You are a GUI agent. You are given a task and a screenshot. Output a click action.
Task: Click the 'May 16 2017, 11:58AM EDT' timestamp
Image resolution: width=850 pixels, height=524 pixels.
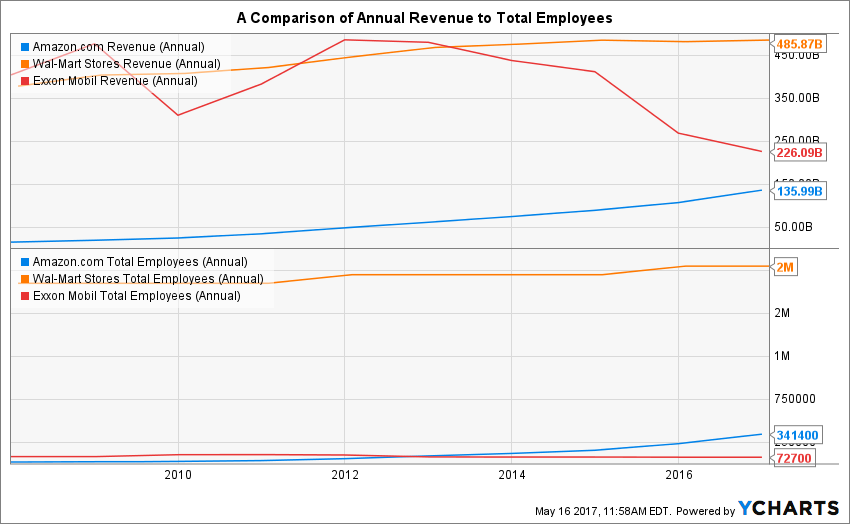[603, 511]
